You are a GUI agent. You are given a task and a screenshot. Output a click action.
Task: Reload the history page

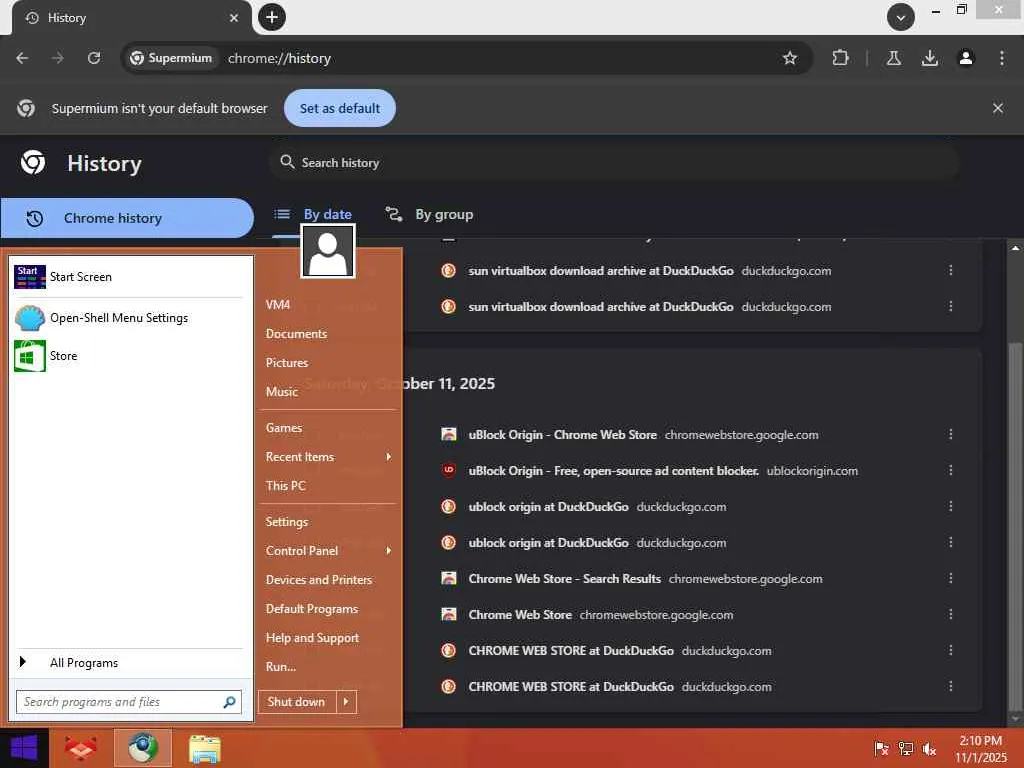(94, 58)
